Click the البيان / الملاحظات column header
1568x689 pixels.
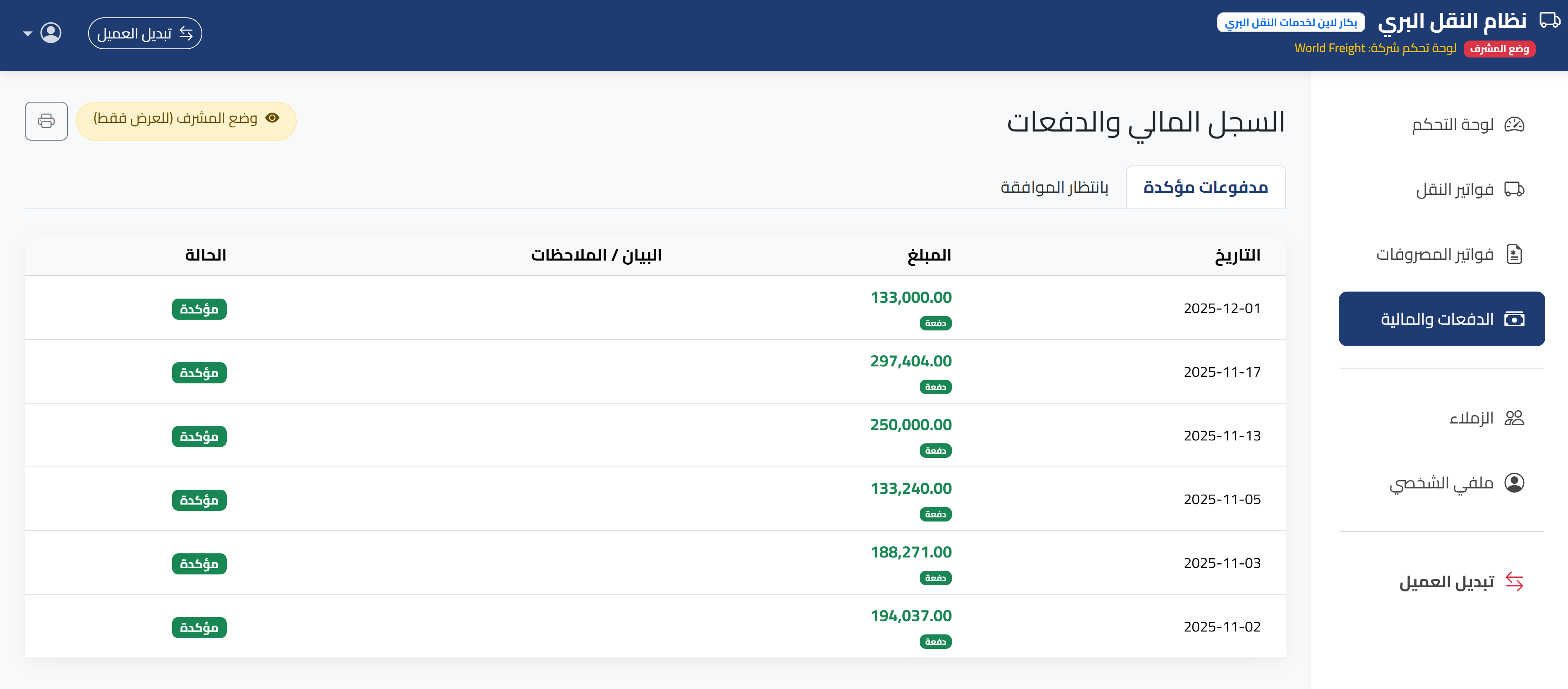596,255
